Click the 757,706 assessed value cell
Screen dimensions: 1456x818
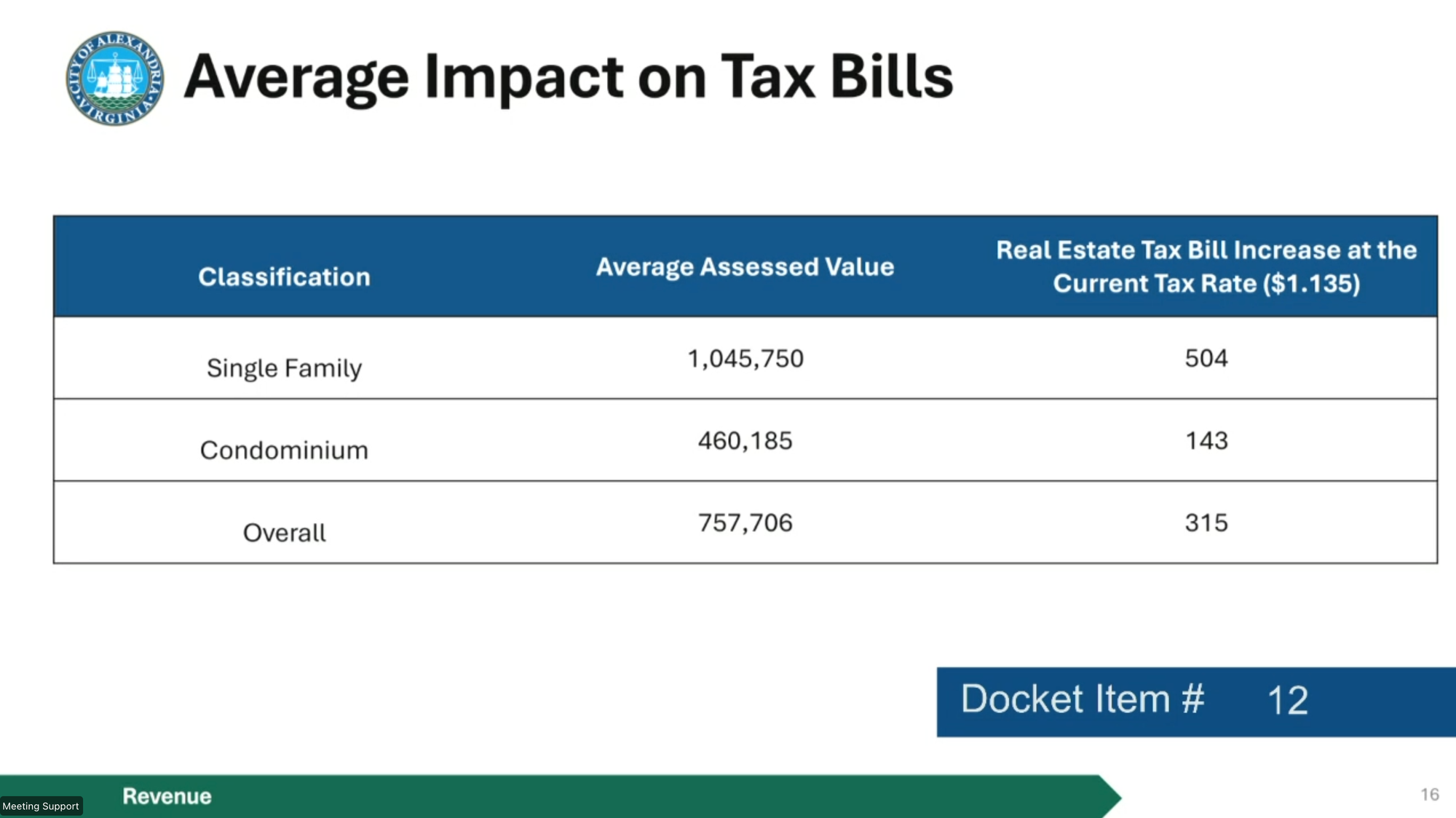coord(745,523)
